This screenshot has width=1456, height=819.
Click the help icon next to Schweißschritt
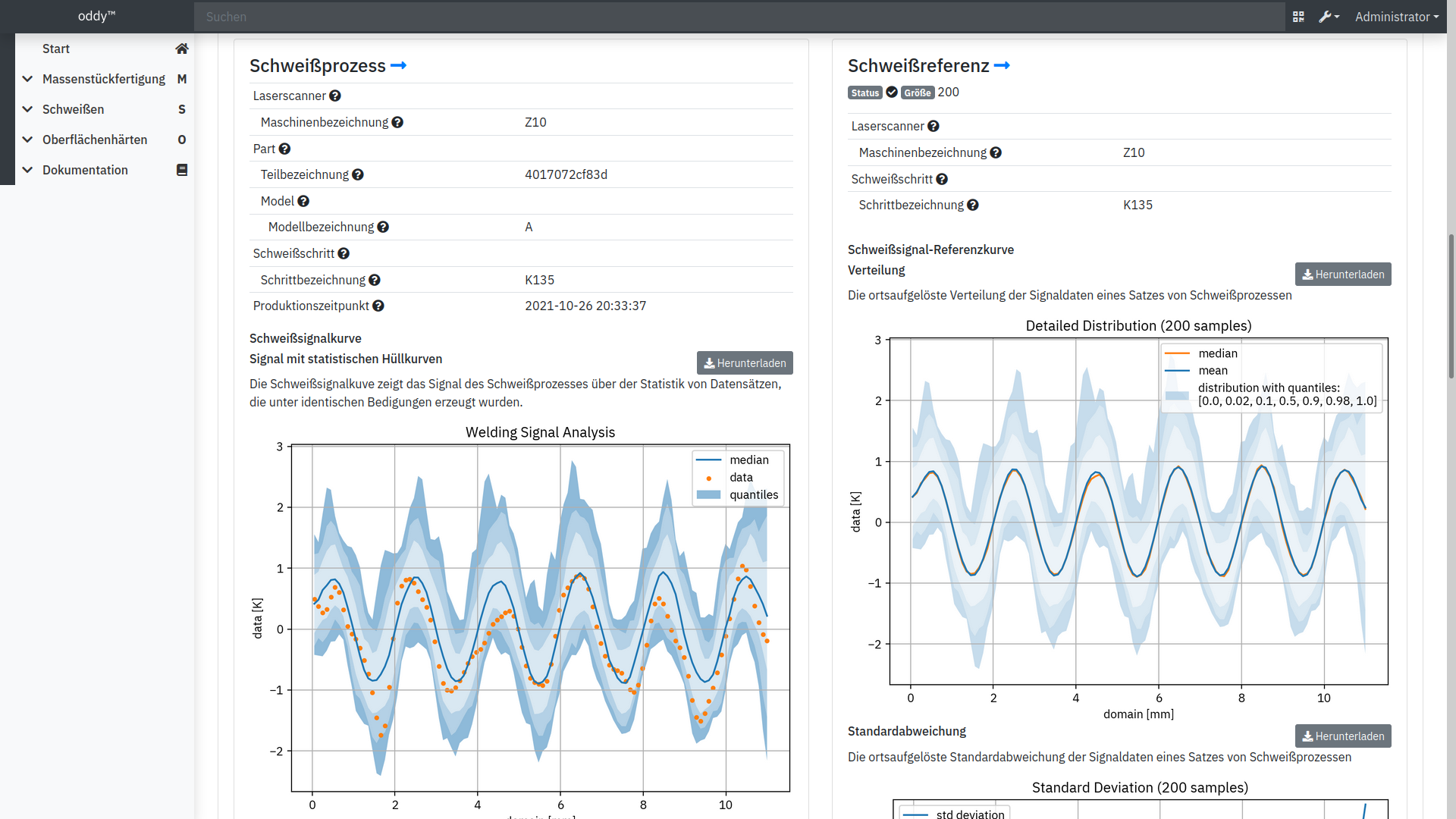click(x=344, y=253)
